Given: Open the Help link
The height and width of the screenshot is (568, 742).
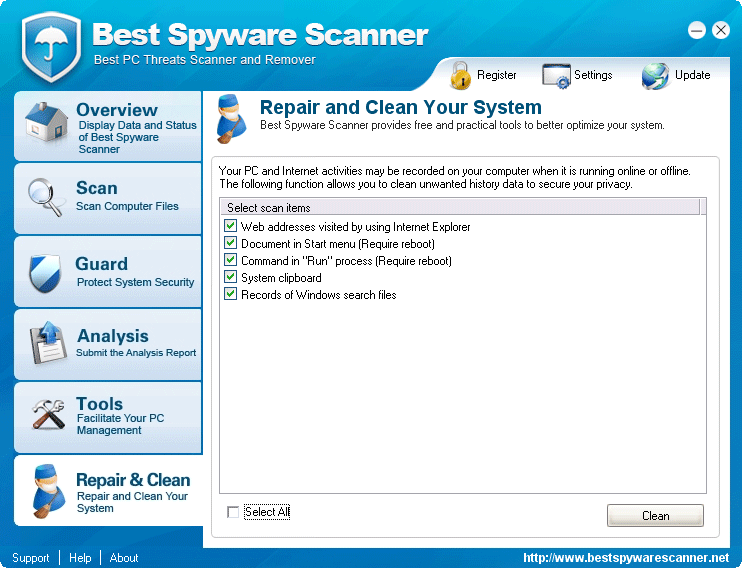Looking at the screenshot, I should [x=80, y=558].
